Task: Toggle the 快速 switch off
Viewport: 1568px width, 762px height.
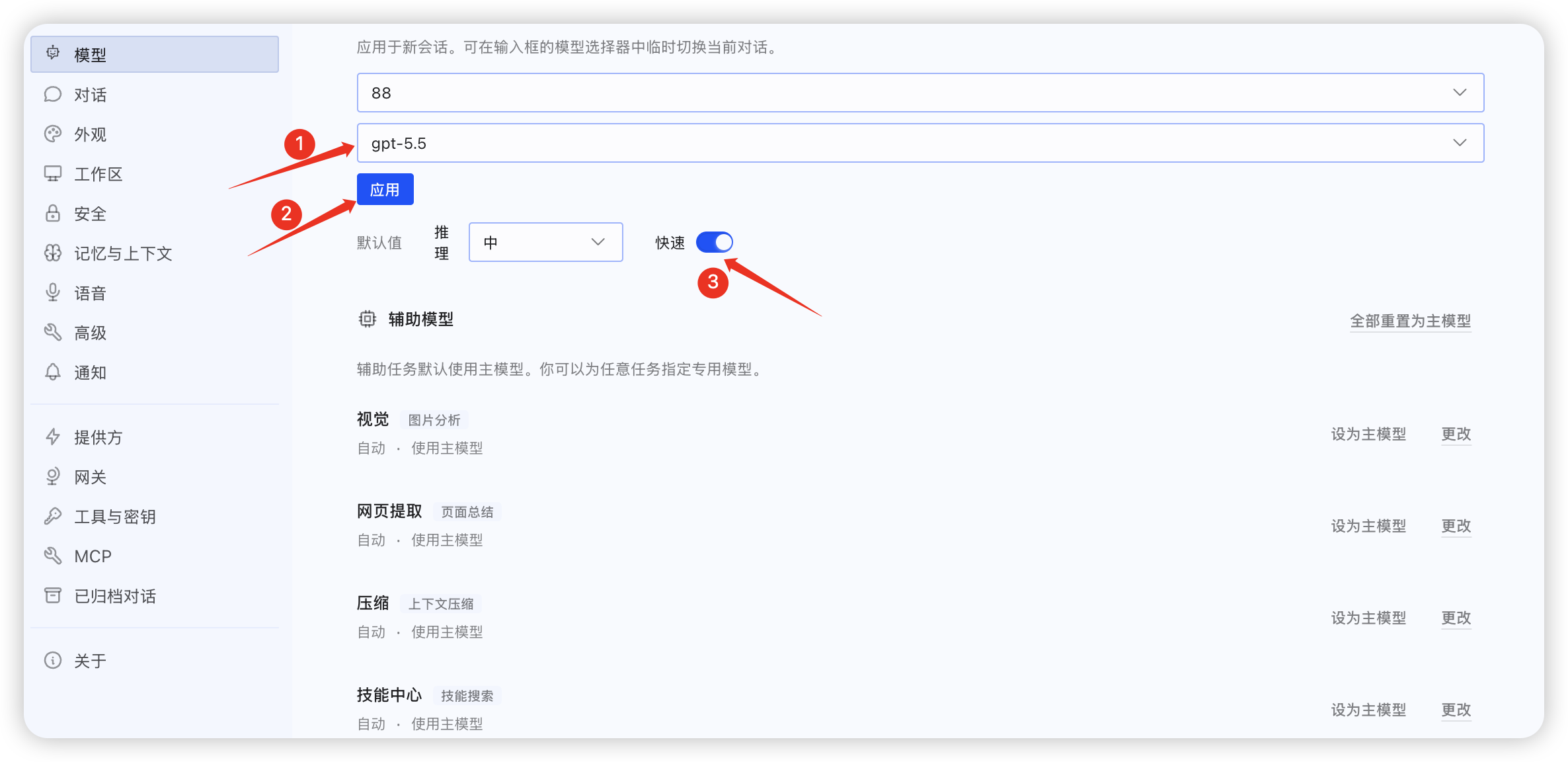Action: [x=715, y=242]
